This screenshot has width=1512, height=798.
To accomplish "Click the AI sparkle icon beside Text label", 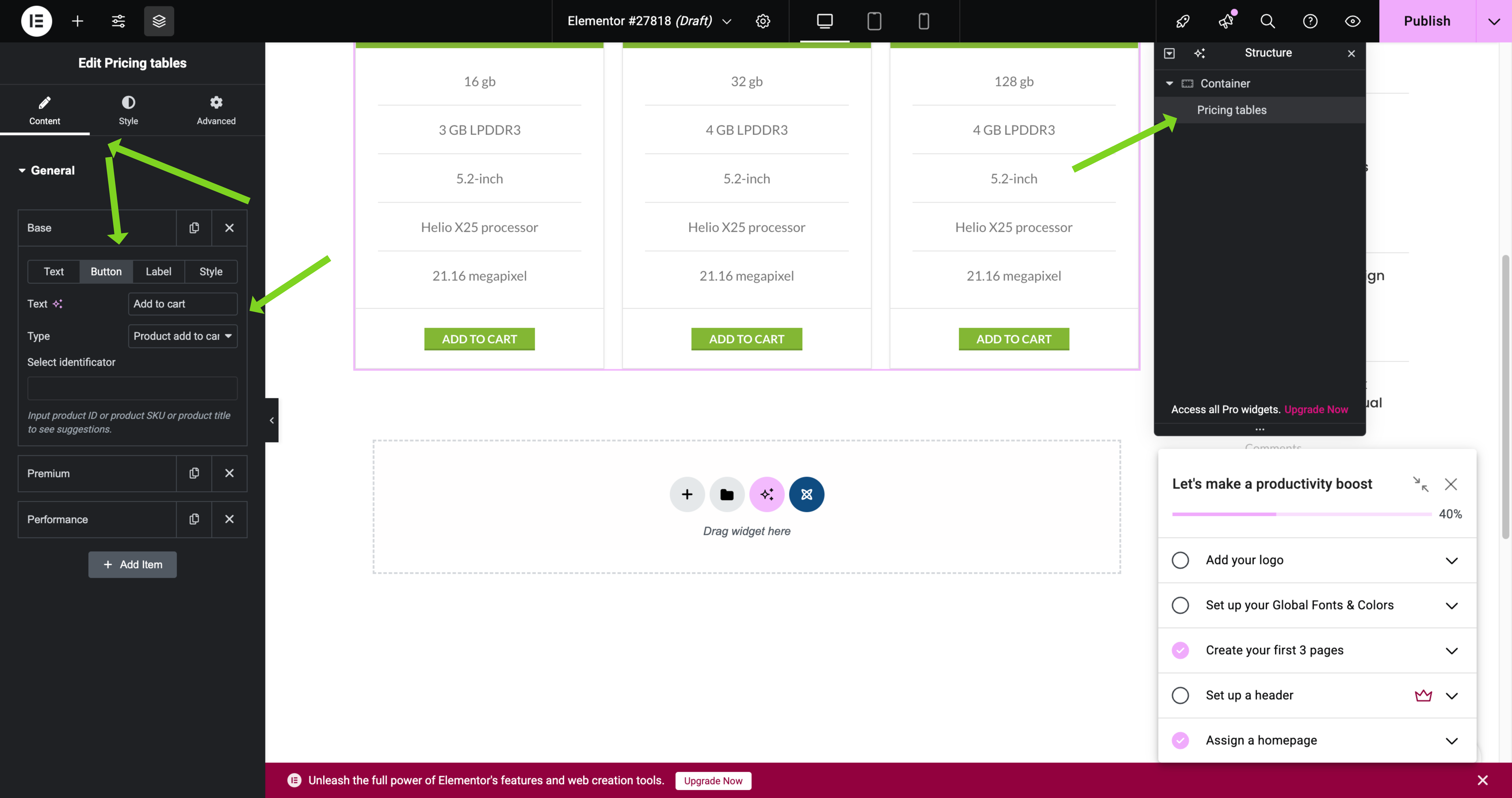I will (x=57, y=304).
